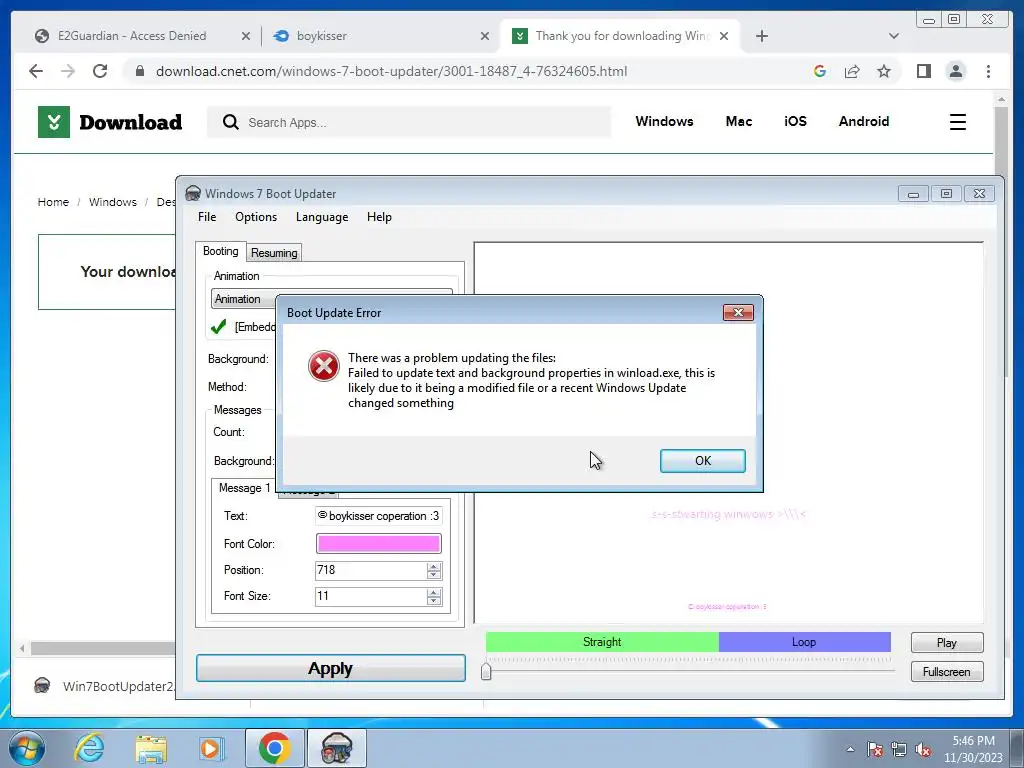Go back in Chrome
Image resolution: width=1024 pixels, height=768 pixels.
pos(36,71)
